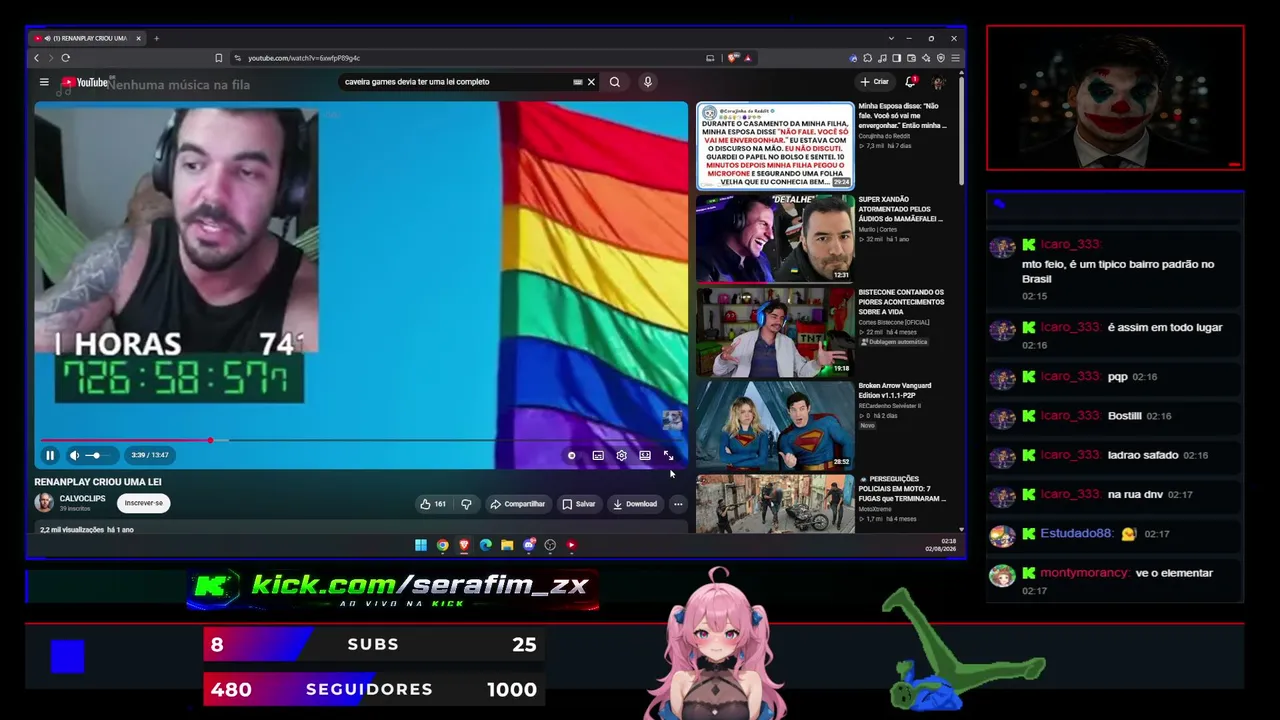Clear the search query with the X

pyautogui.click(x=591, y=82)
